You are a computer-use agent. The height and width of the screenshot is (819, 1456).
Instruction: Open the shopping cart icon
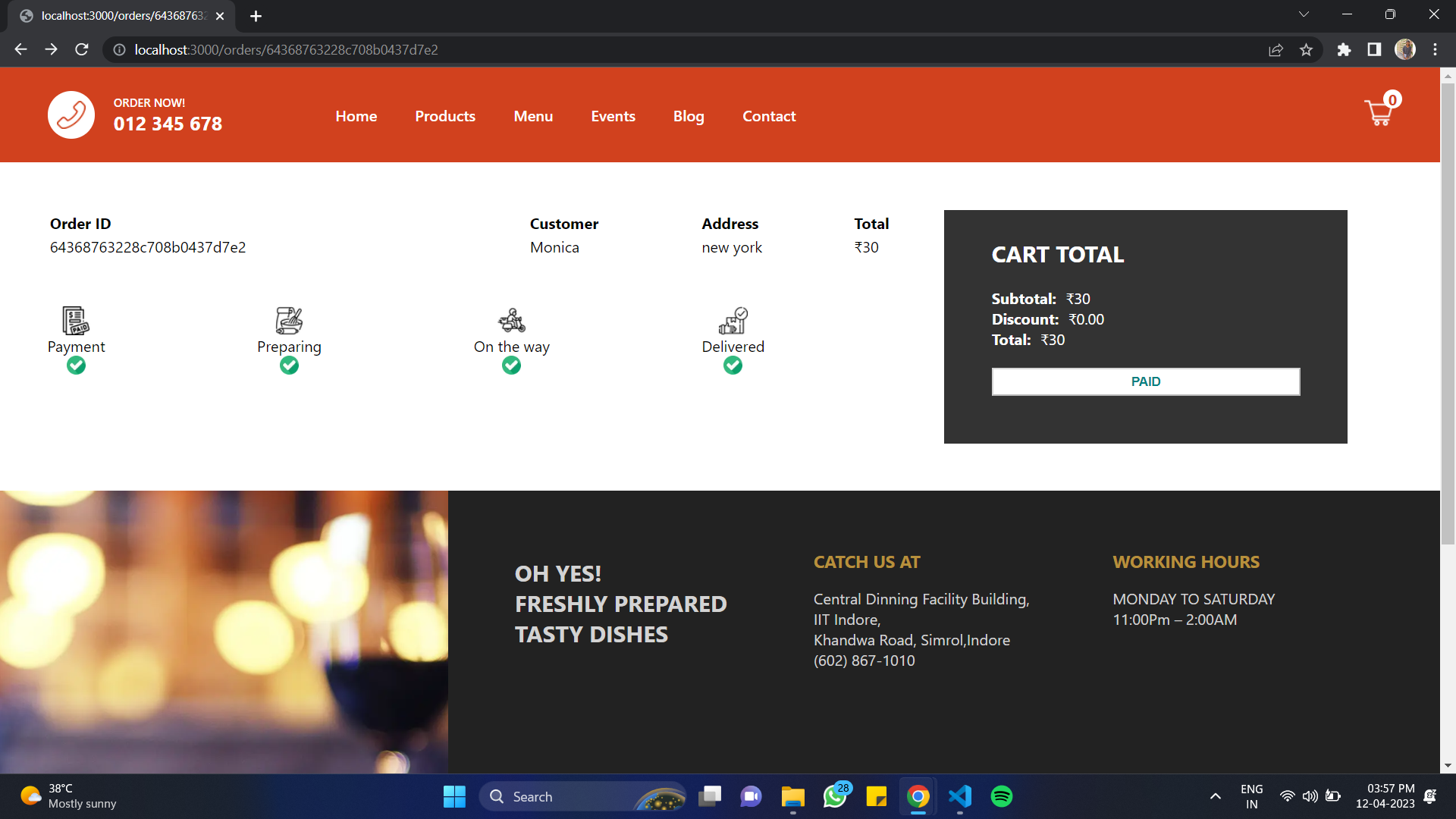1379,114
